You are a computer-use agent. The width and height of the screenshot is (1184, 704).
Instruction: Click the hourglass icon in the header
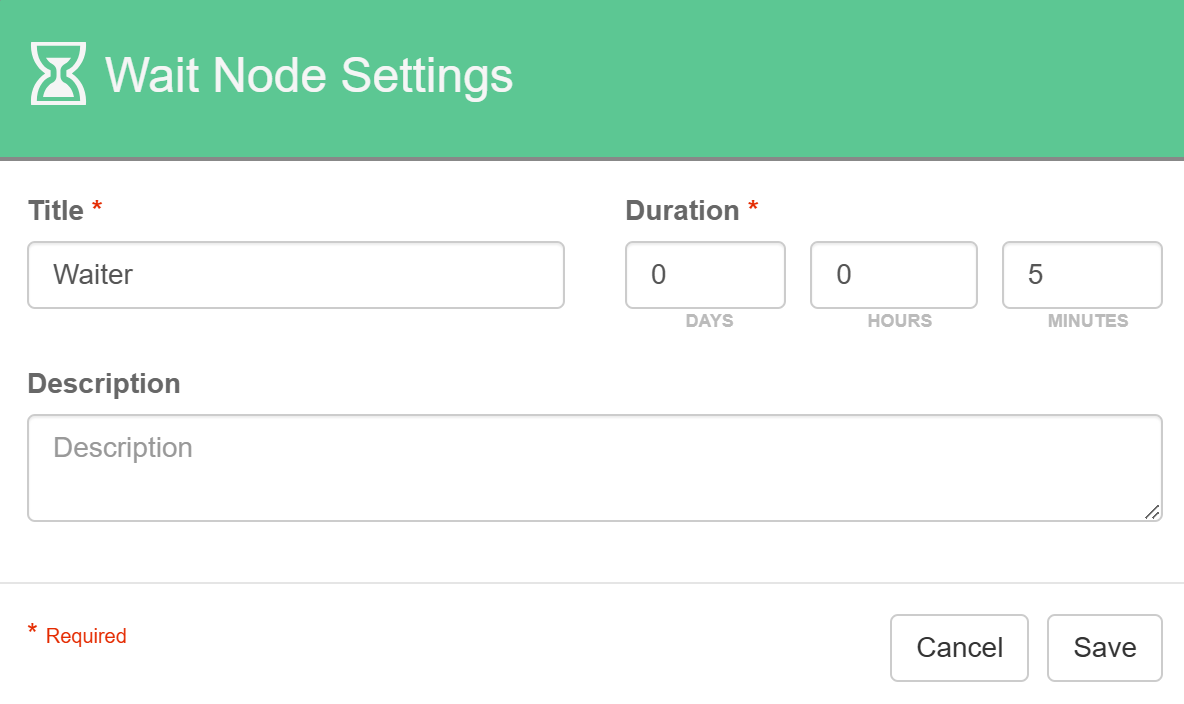point(58,74)
